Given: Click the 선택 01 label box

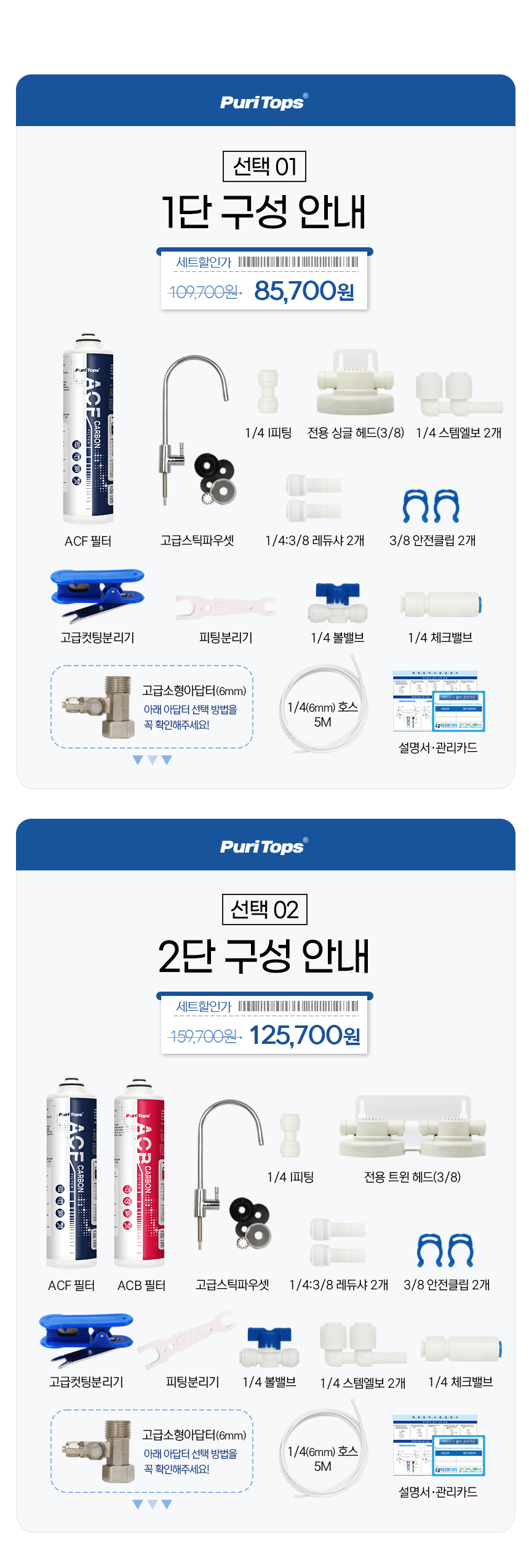Looking at the screenshot, I should click(264, 166).
